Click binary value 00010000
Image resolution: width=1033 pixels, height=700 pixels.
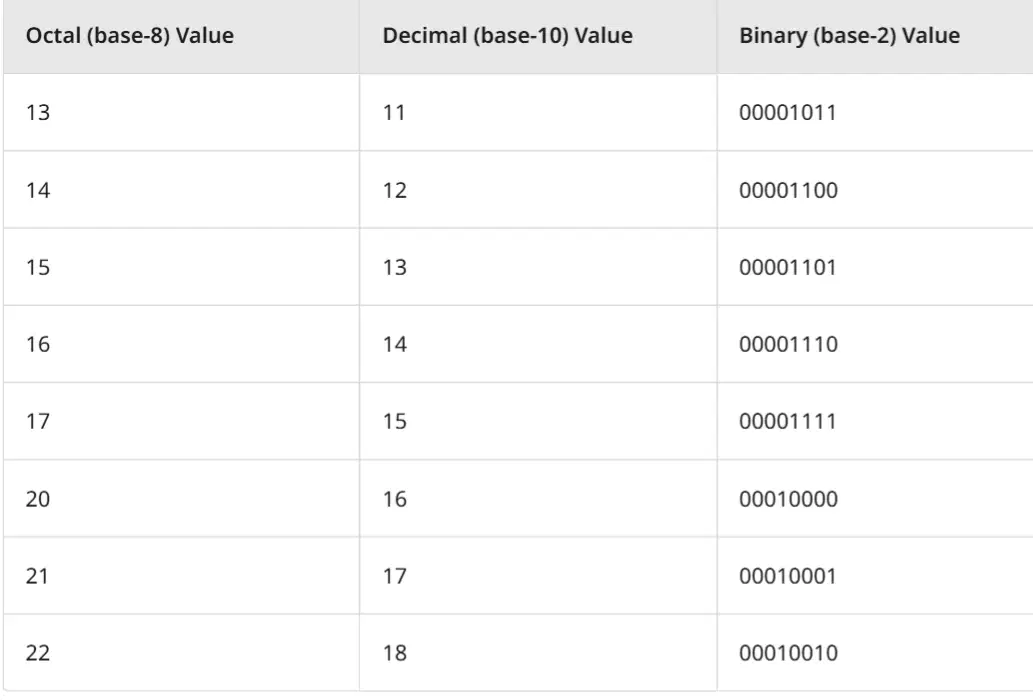(788, 499)
